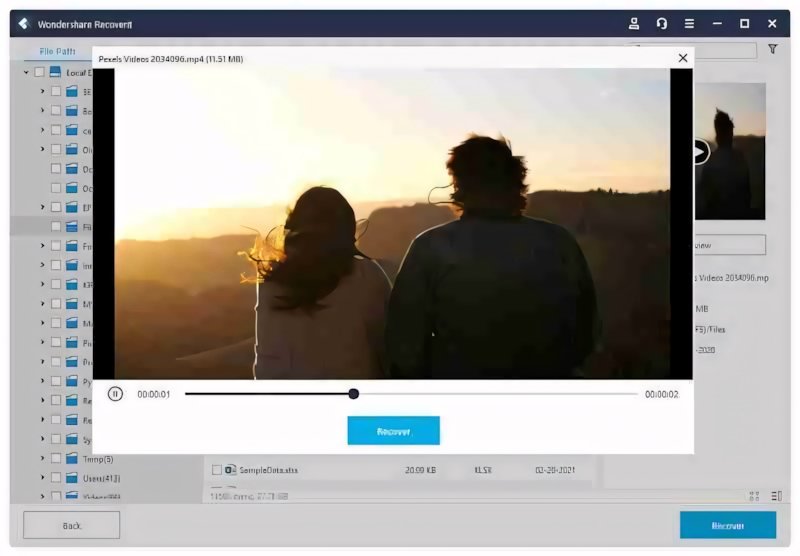Click the Local disk drive icon
Screen dimensions: 800x556
[55, 72]
